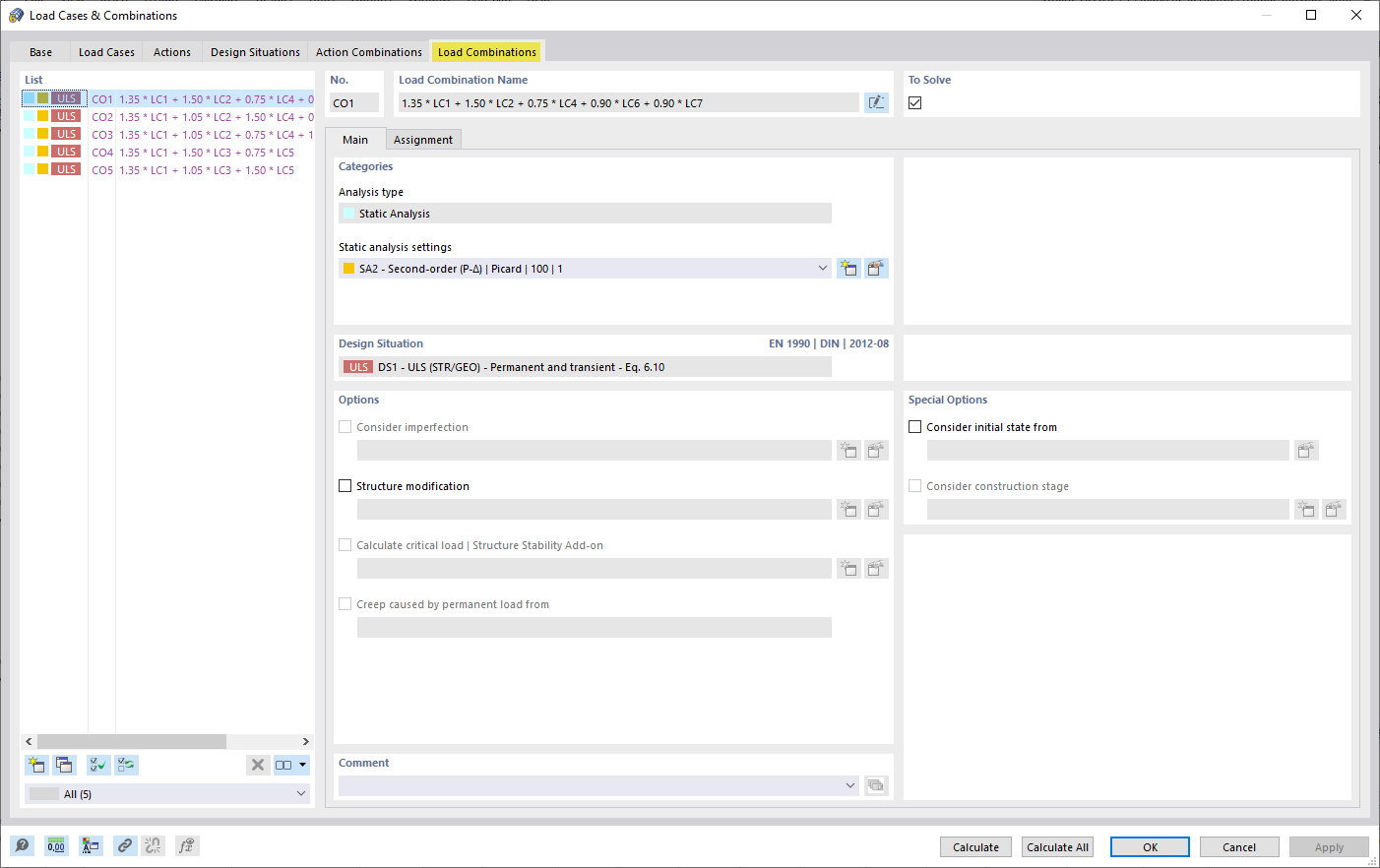Image resolution: width=1380 pixels, height=868 pixels.
Task: Edit the SA2 static analysis settings
Action: (x=875, y=268)
